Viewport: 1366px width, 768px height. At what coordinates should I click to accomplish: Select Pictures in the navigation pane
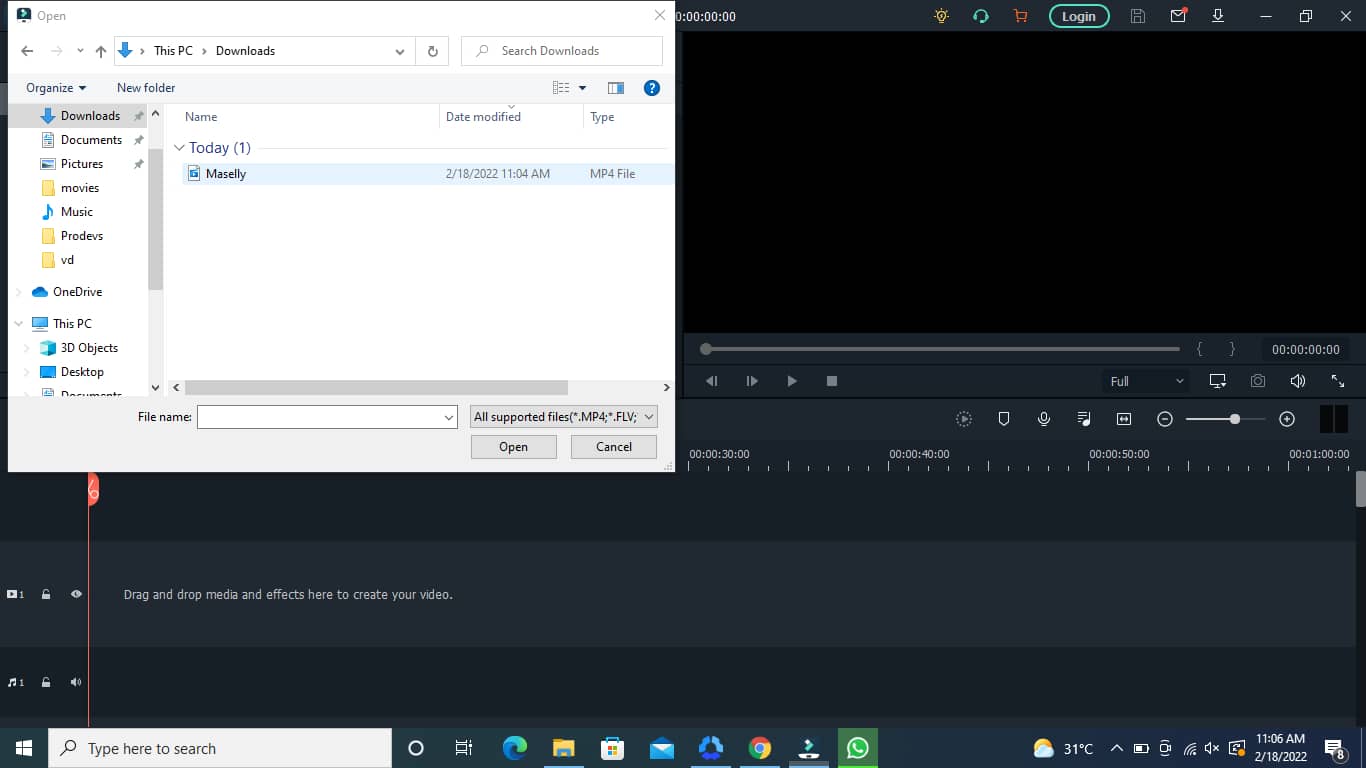[80, 164]
